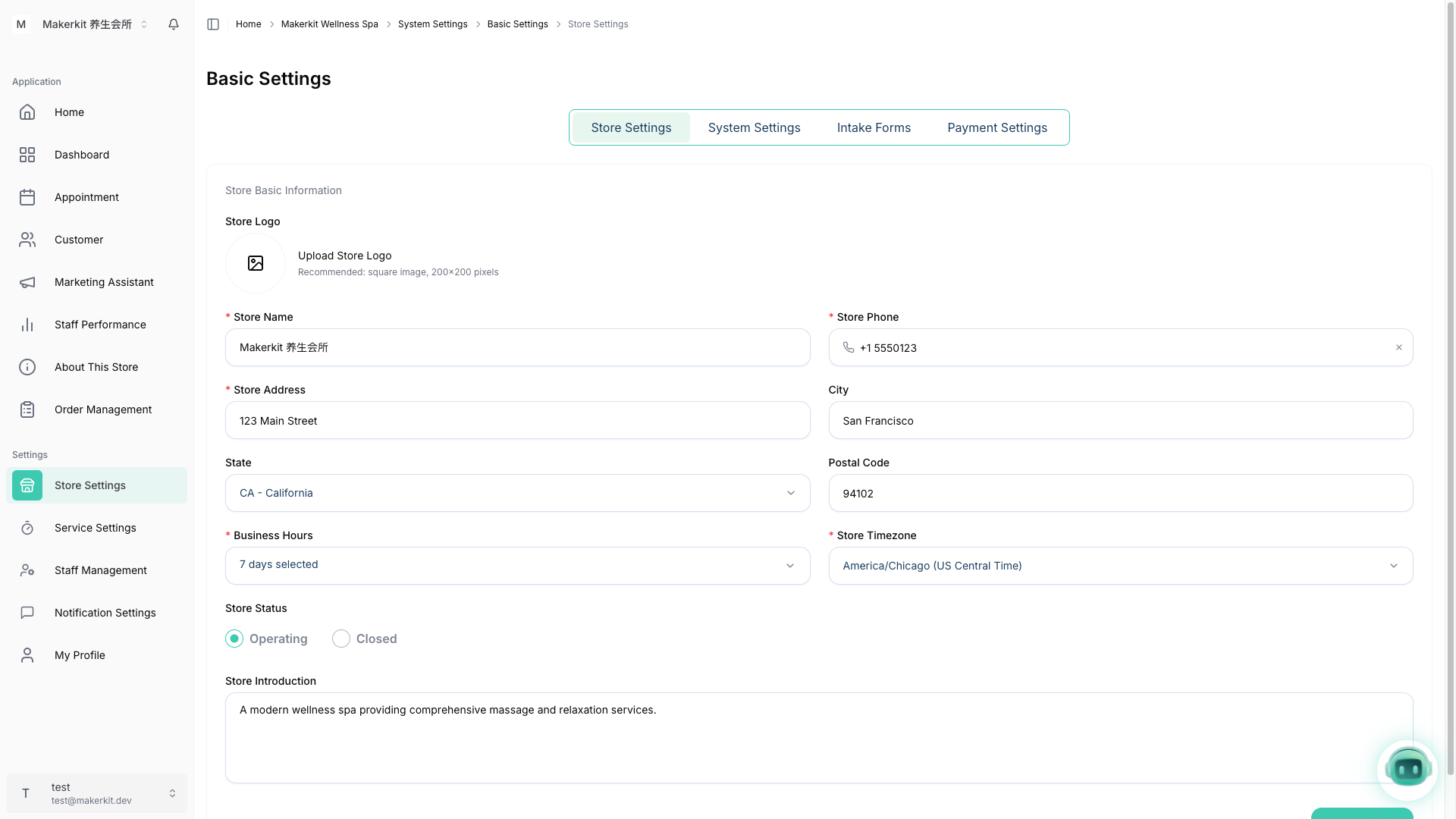1456x819 pixels.
Task: Open the Appointment calendar icon
Action: [27, 197]
